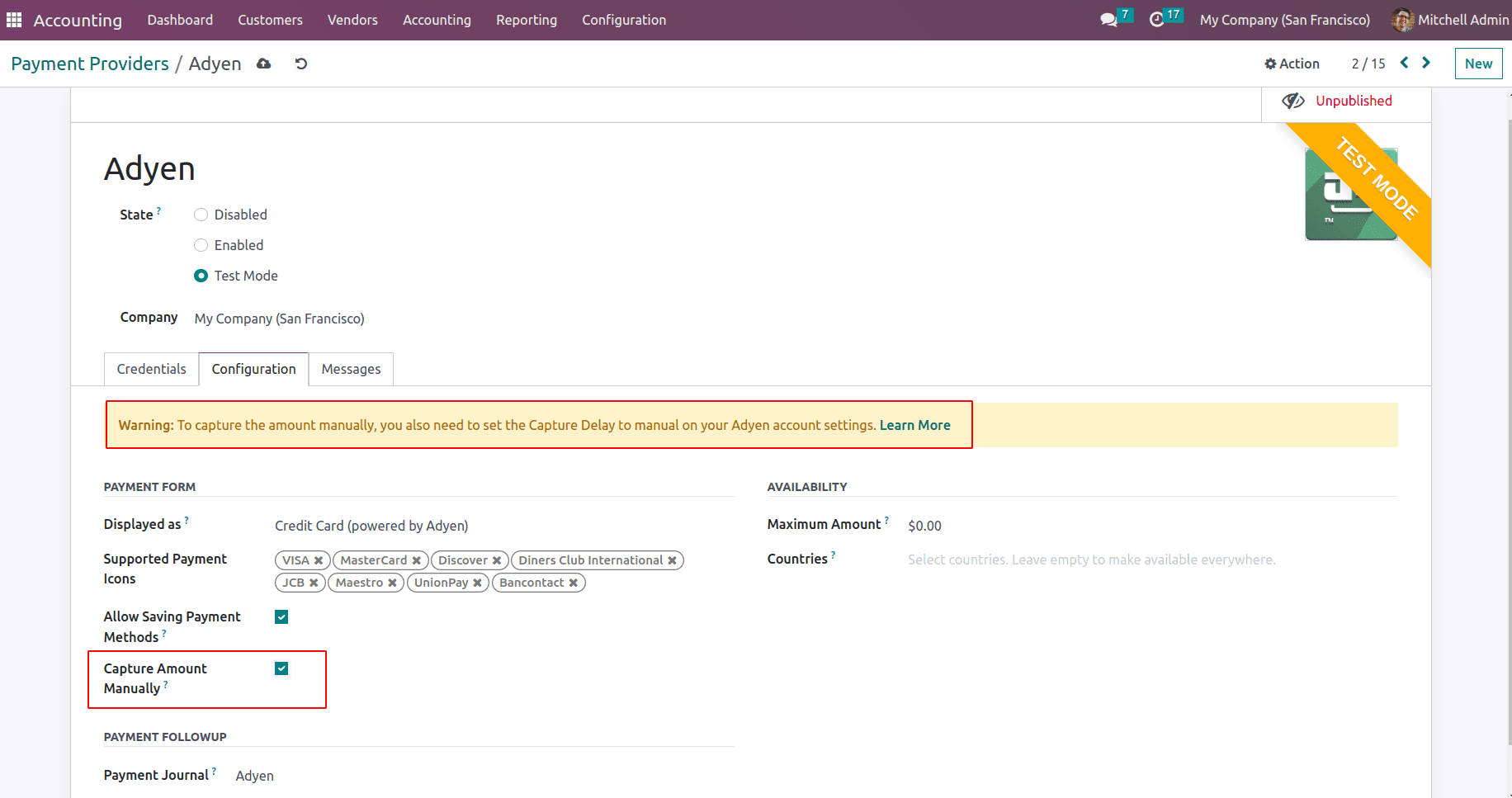Show help for Maximum Amount field

(887, 521)
